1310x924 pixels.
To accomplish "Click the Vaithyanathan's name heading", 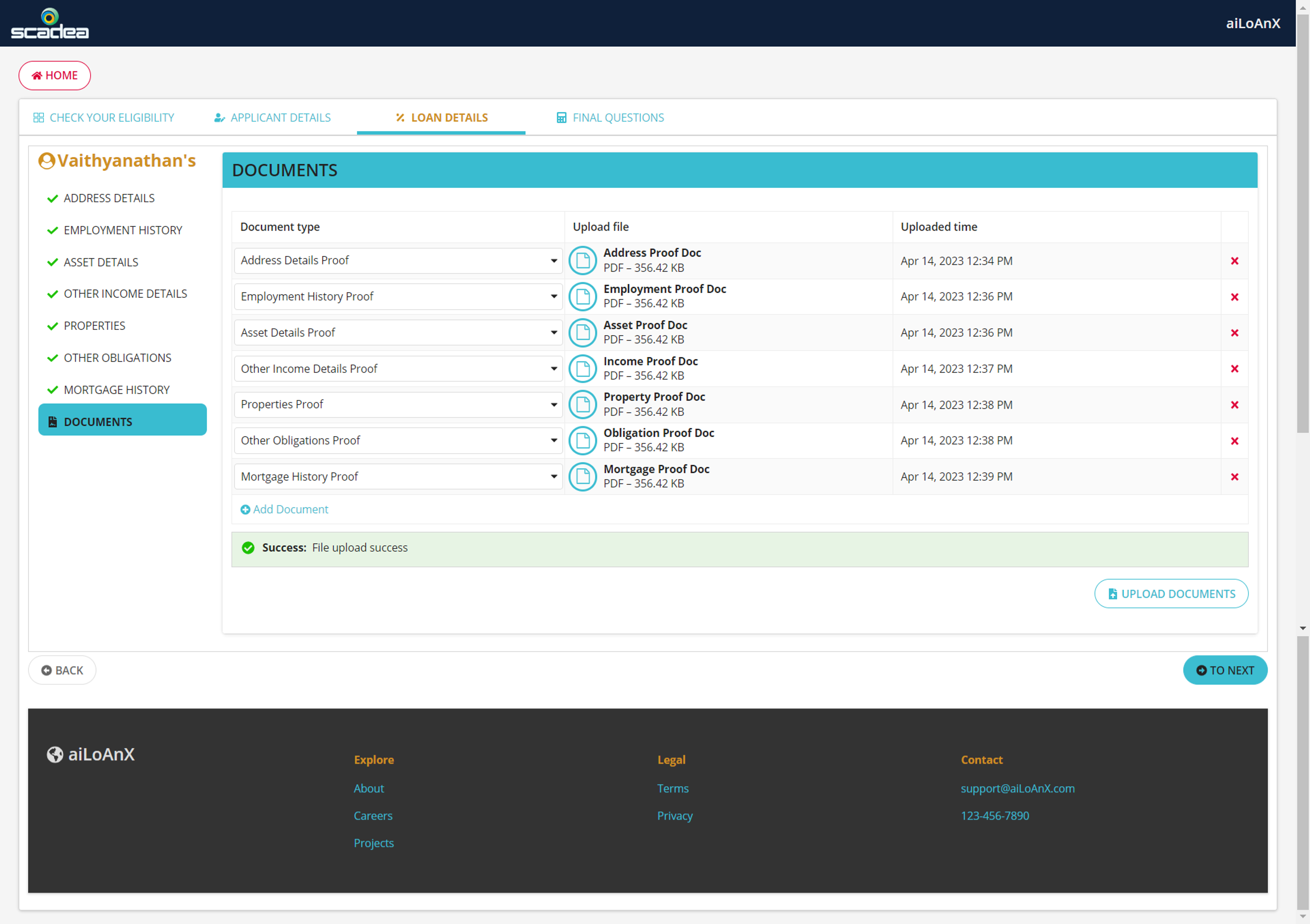I will (127, 161).
